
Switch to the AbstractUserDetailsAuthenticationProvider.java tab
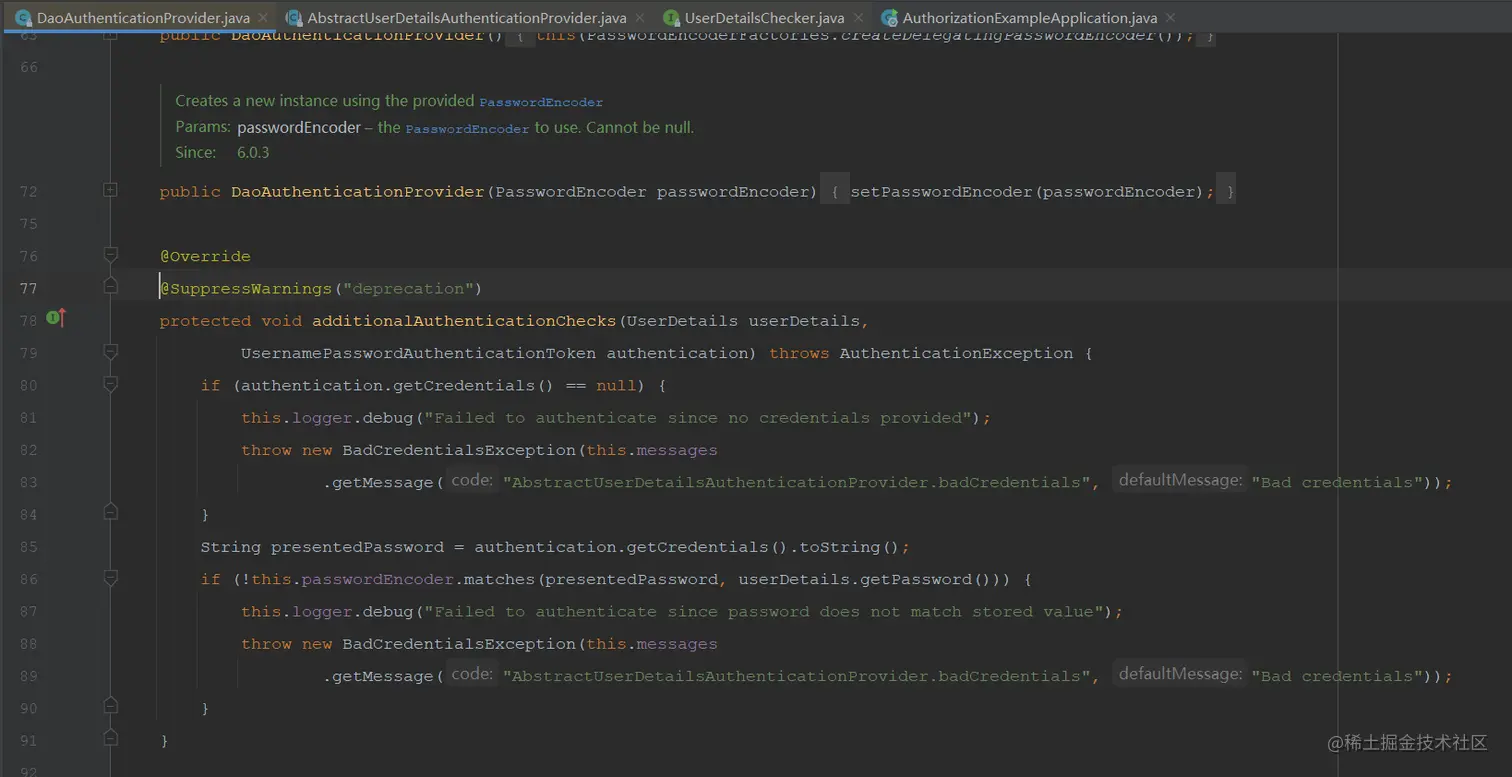pyautogui.click(x=466, y=18)
